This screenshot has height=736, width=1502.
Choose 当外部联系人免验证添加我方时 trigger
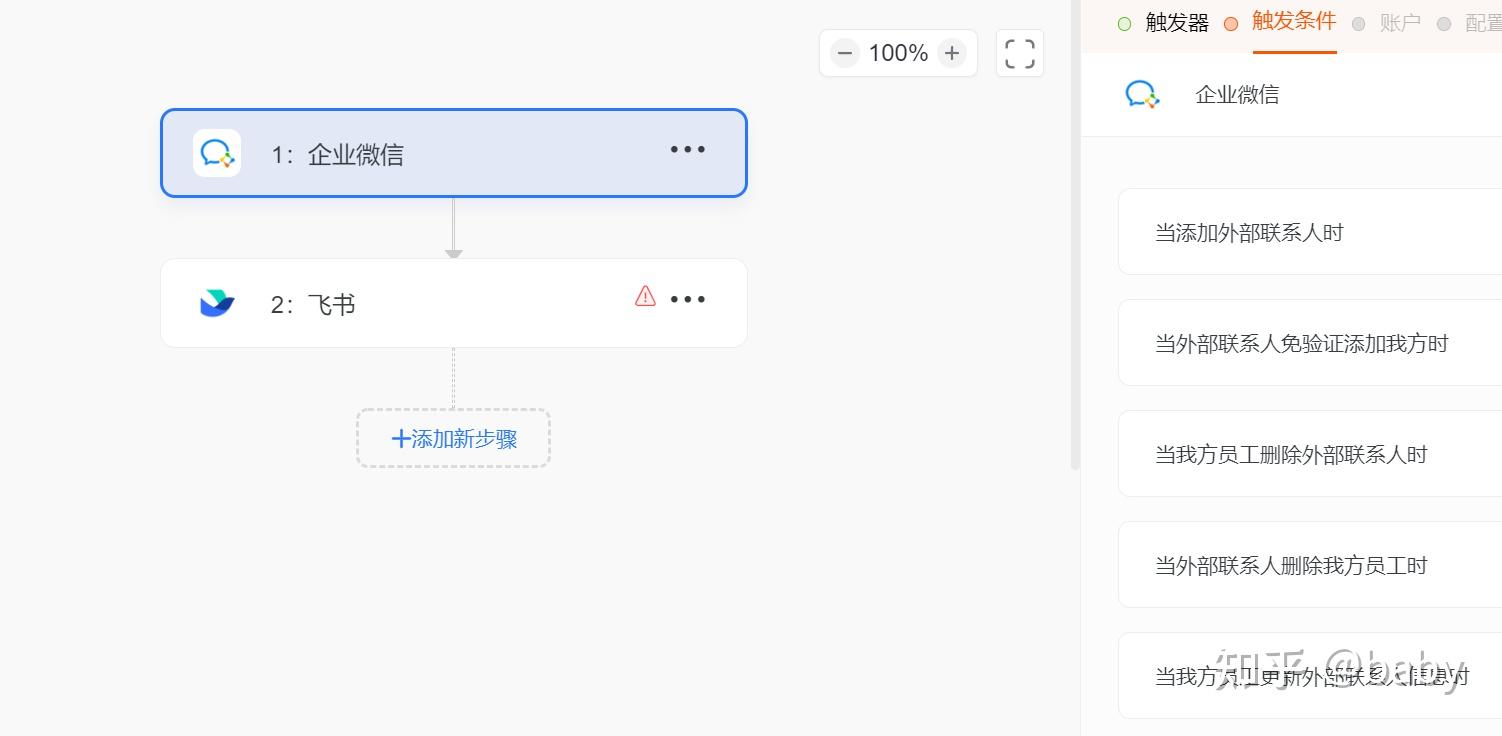click(x=1310, y=343)
